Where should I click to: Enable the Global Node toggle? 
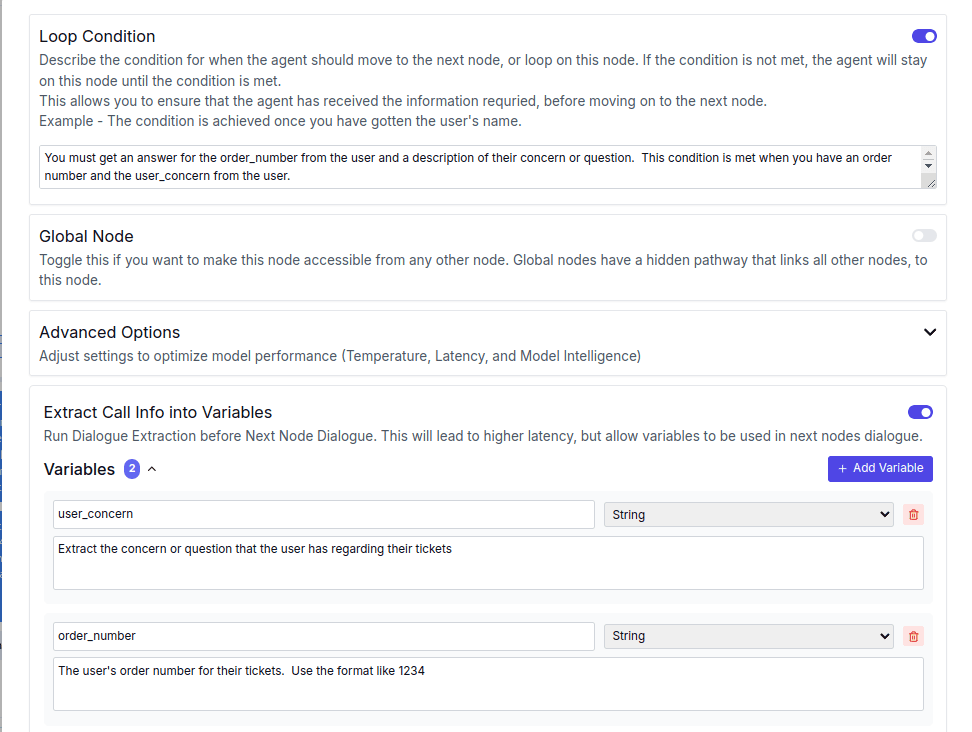point(924,236)
